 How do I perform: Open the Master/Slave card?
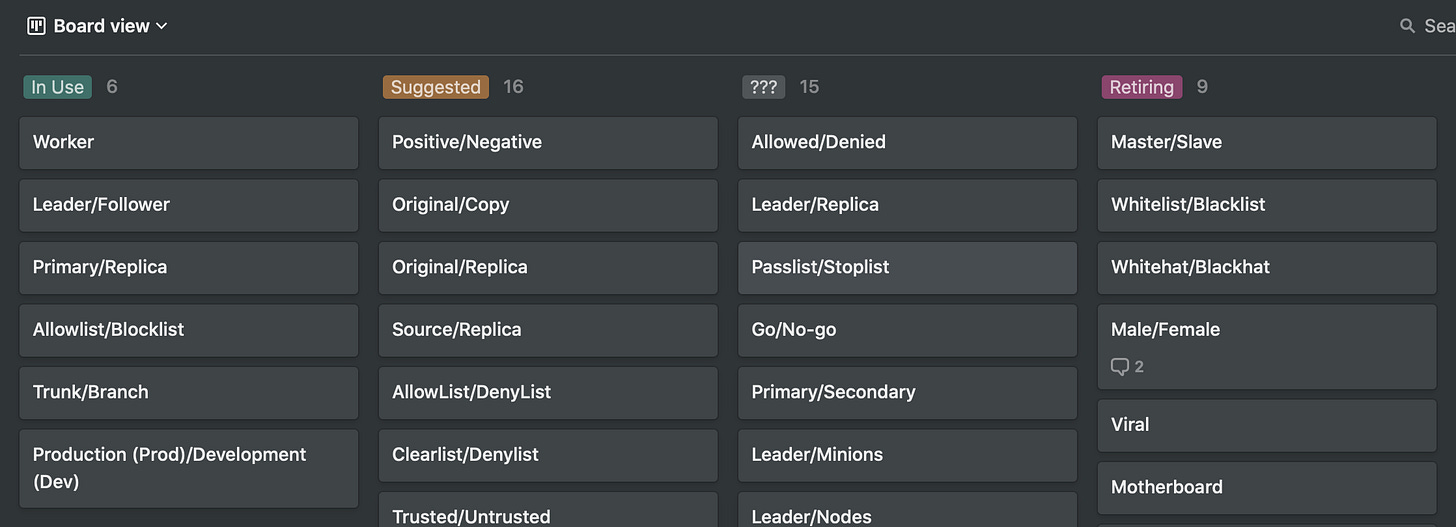[x=1267, y=143]
